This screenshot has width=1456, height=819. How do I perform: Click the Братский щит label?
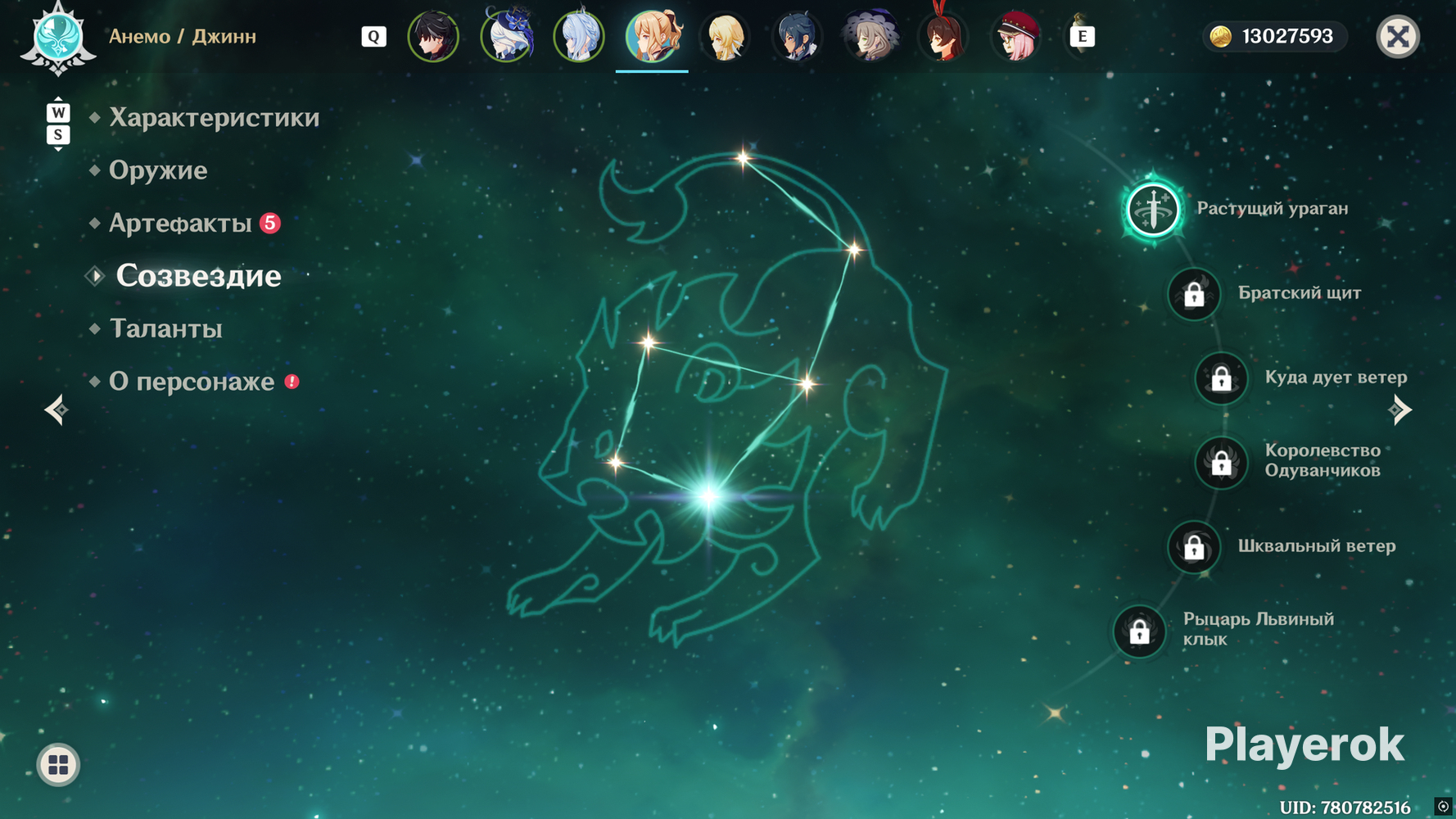tap(1300, 293)
